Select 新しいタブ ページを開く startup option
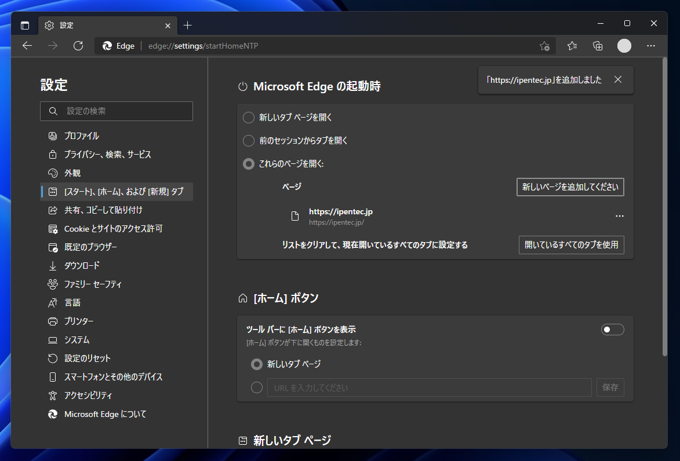The height and width of the screenshot is (461, 680). pyautogui.click(x=248, y=118)
